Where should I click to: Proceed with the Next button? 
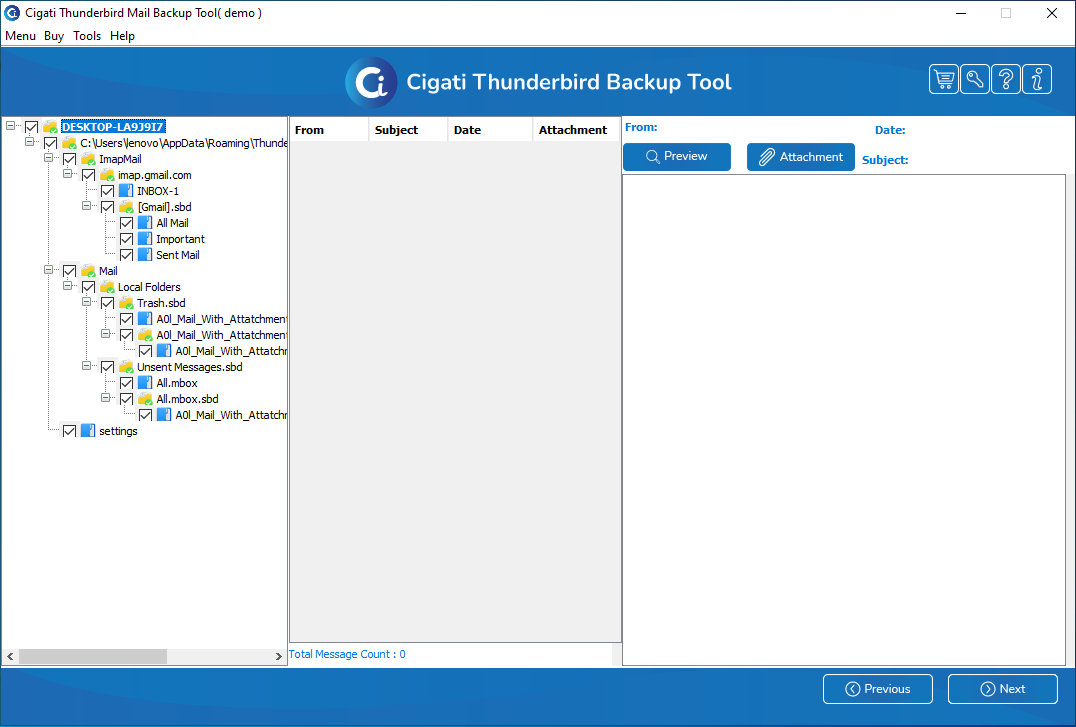tap(1003, 689)
